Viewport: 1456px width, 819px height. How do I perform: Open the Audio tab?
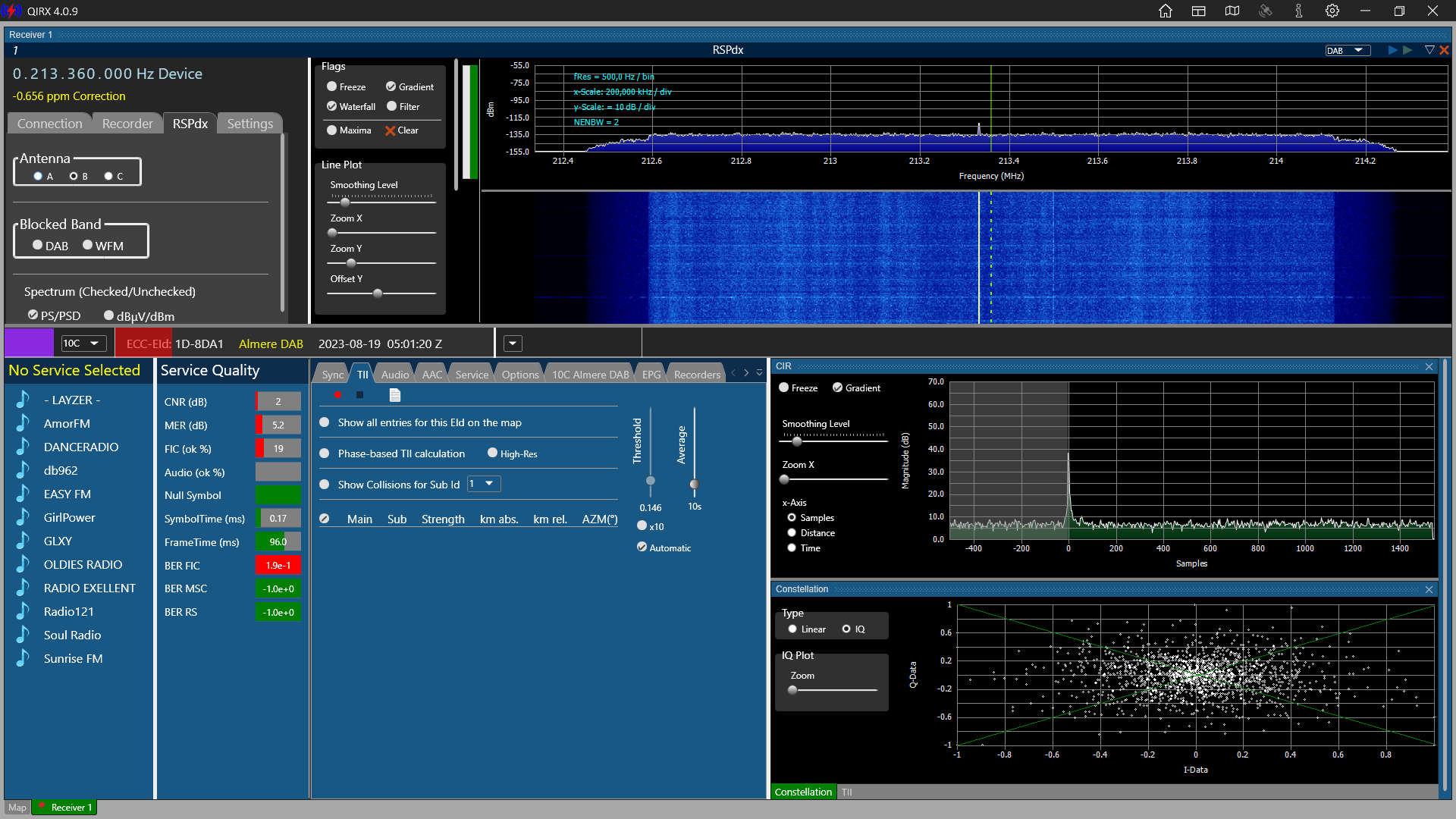395,375
